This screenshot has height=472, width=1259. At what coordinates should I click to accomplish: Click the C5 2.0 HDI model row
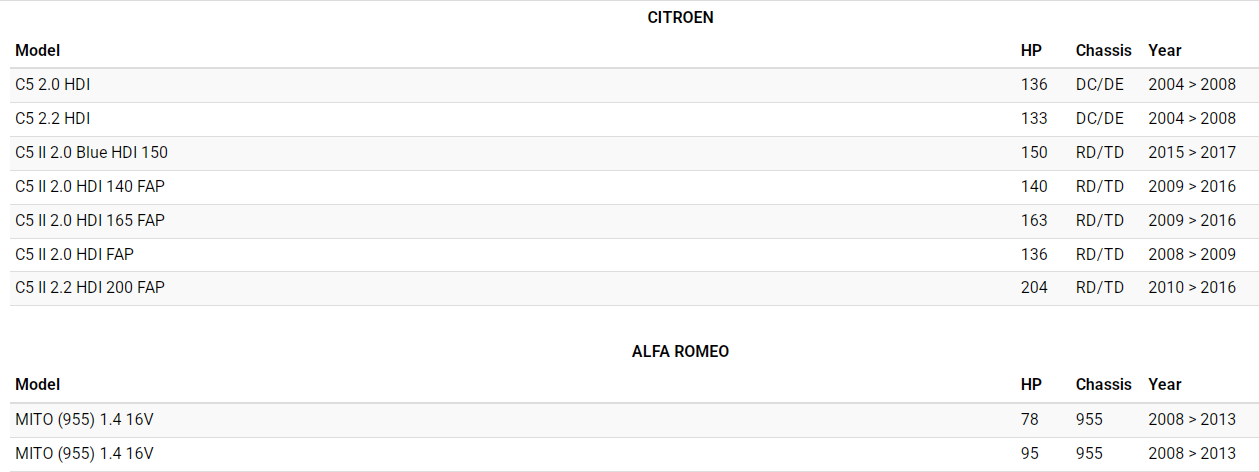(52, 85)
